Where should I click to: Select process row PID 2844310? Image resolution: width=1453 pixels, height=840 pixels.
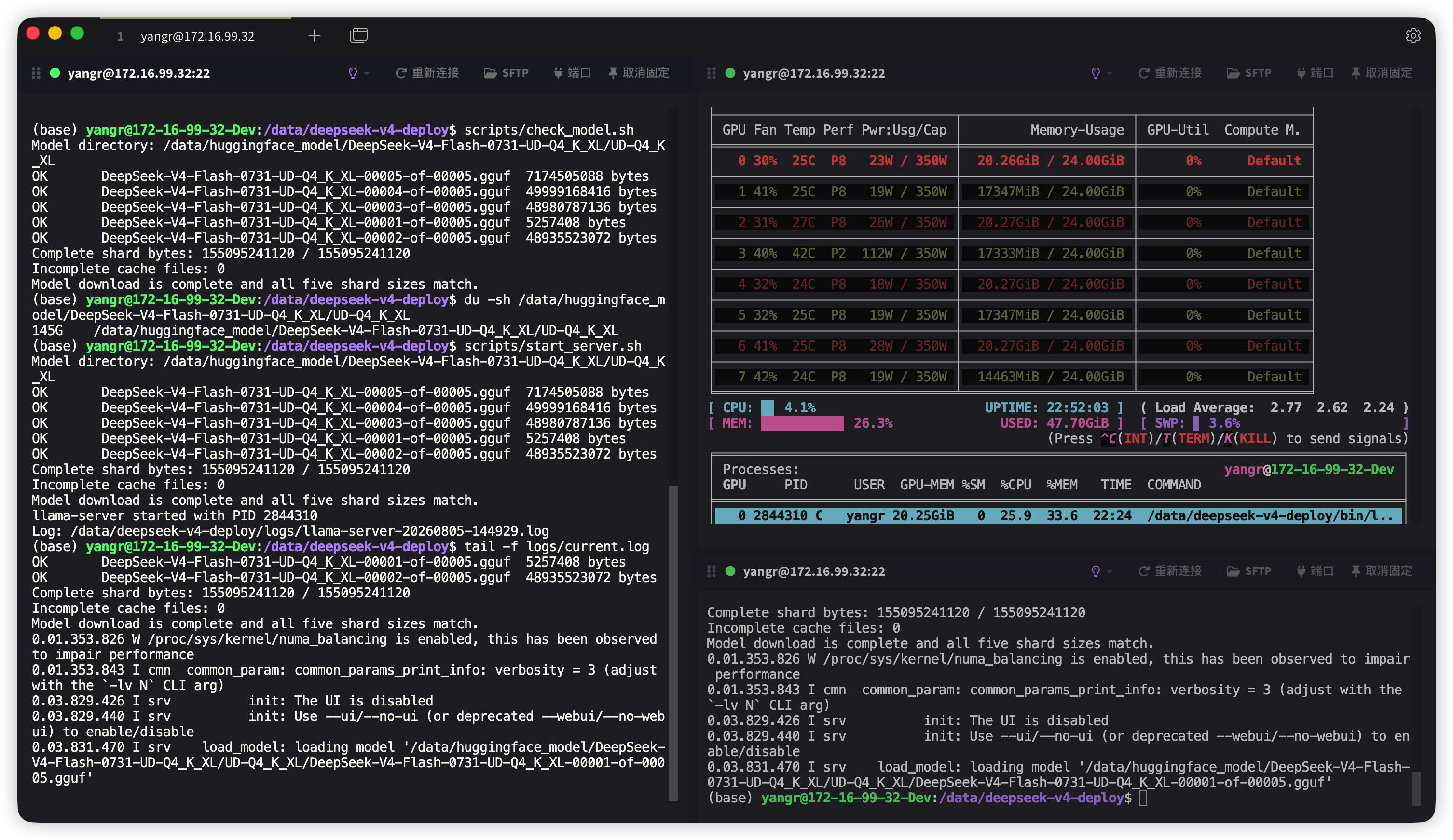1058,515
